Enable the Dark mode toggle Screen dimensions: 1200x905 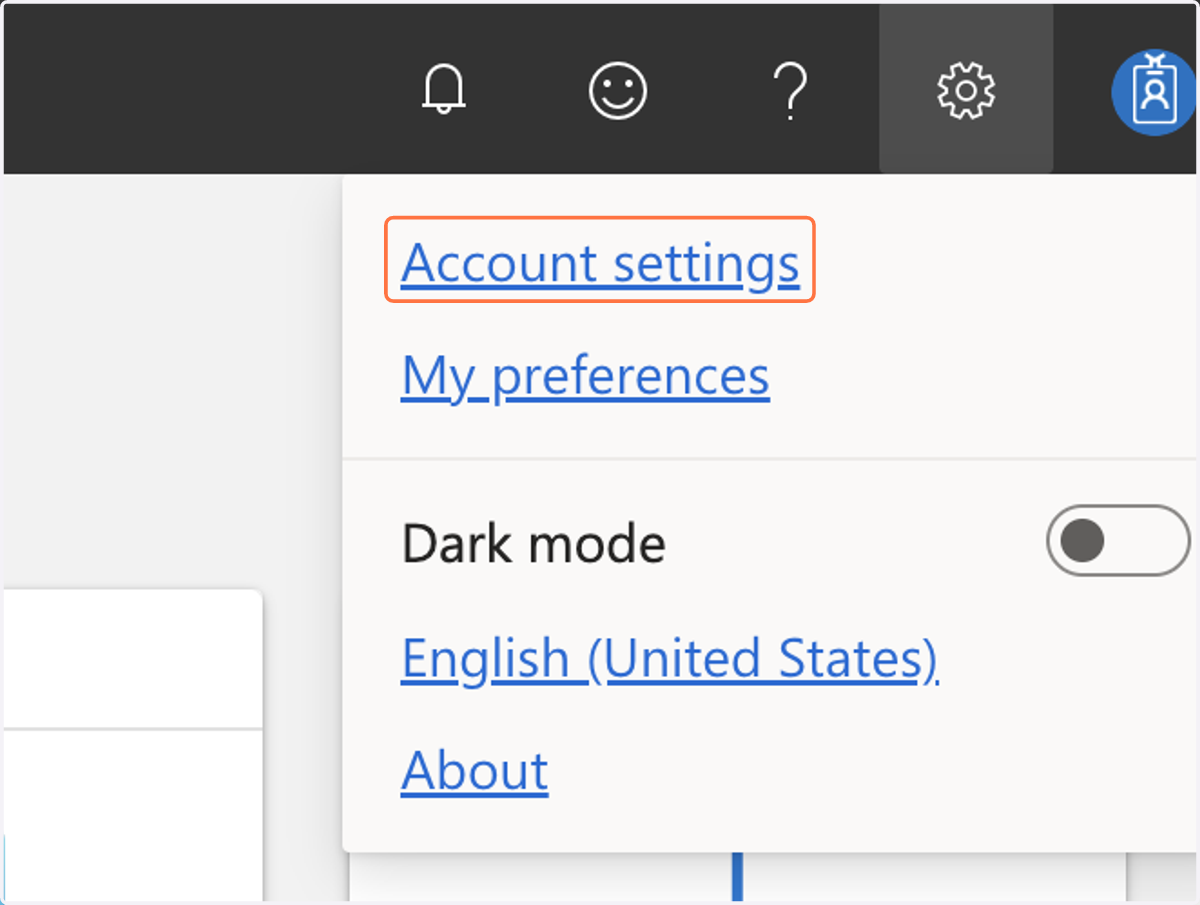(x=1118, y=541)
